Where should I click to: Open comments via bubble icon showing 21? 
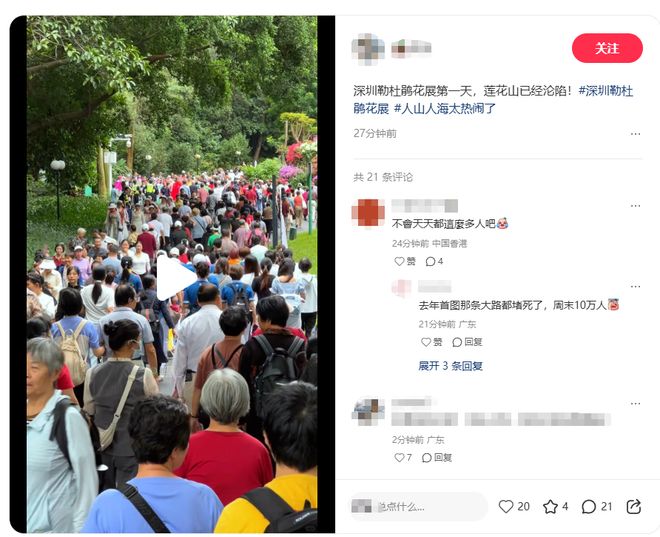[x=596, y=506]
